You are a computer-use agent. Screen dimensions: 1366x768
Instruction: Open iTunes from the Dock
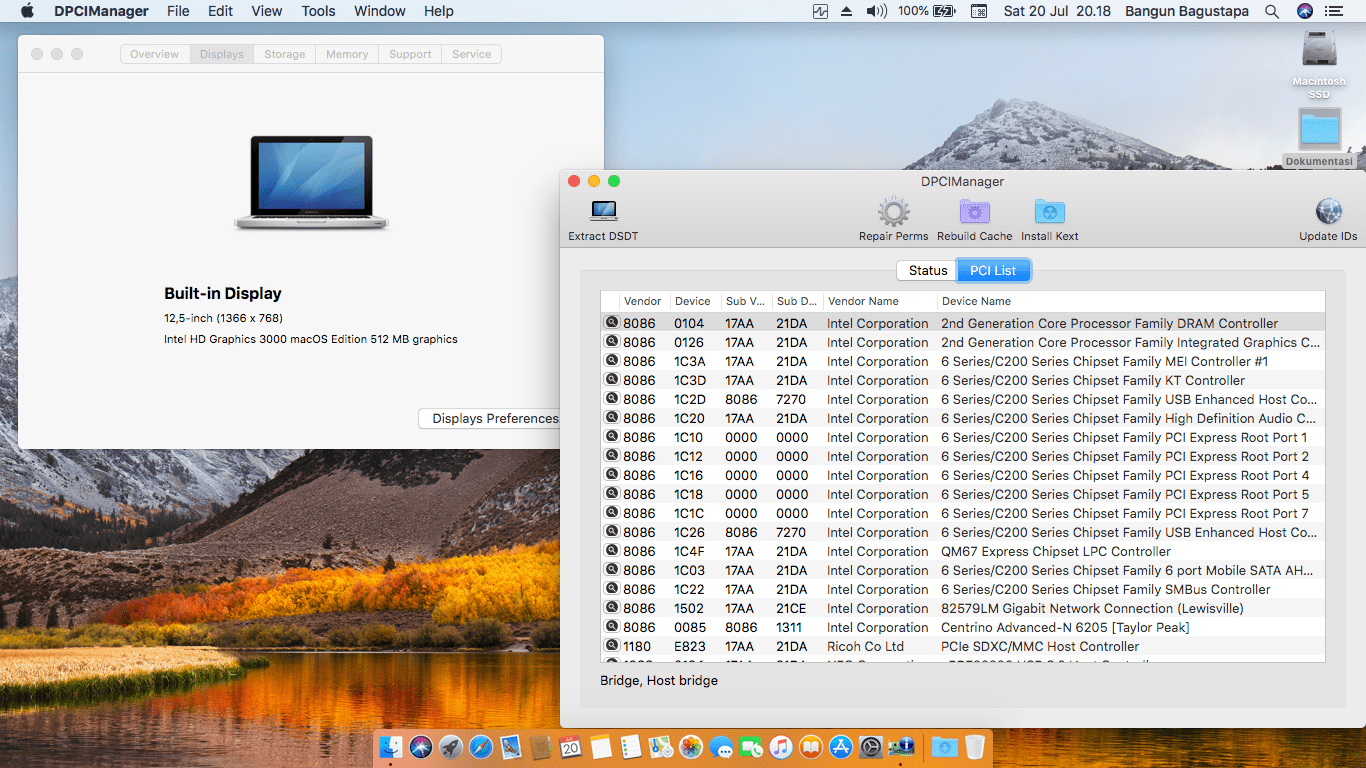coord(781,746)
